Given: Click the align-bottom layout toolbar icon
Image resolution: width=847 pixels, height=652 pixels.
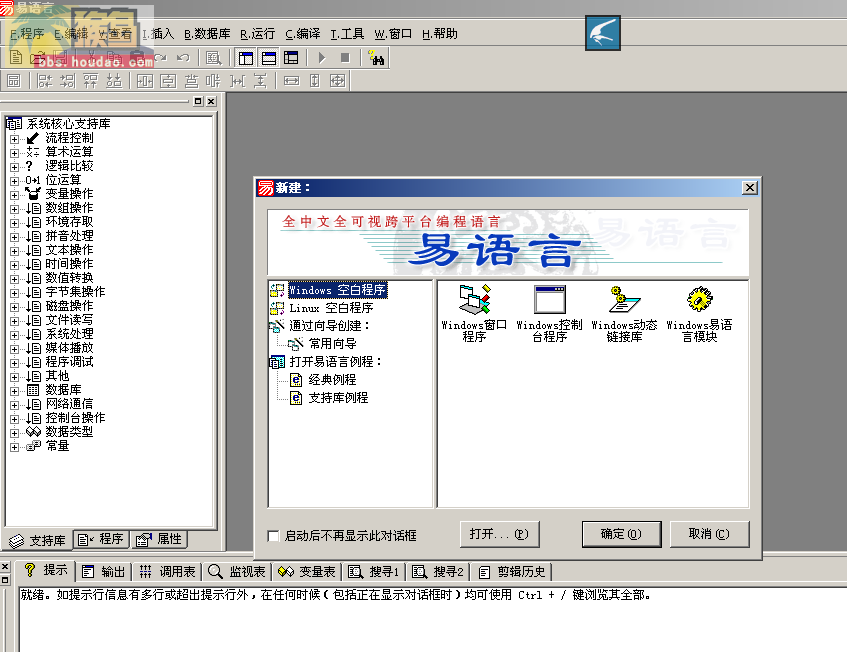Looking at the screenshot, I should click(x=113, y=81).
